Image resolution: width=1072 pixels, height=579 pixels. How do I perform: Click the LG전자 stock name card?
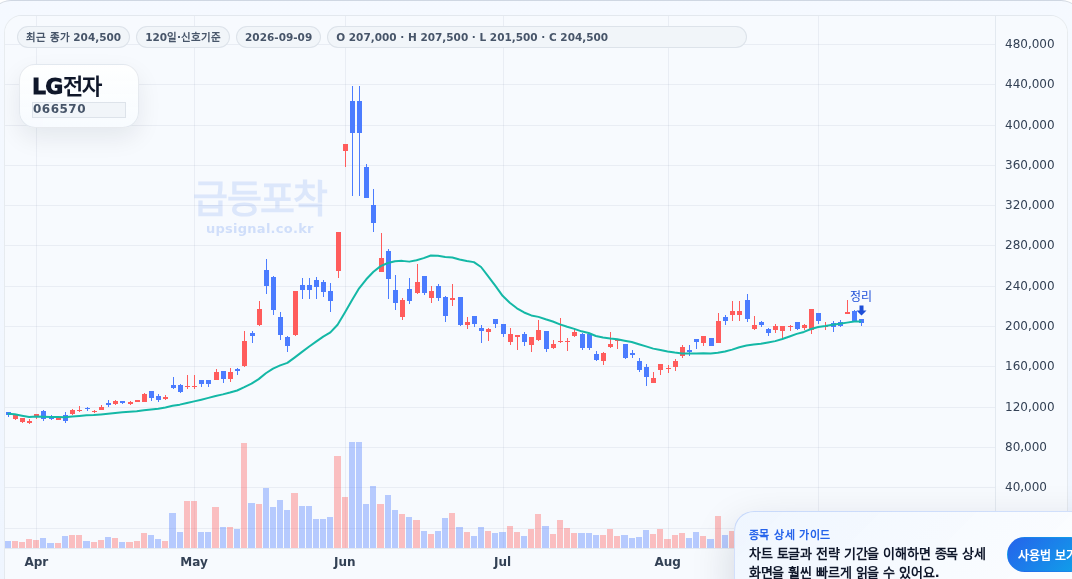[x=79, y=96]
